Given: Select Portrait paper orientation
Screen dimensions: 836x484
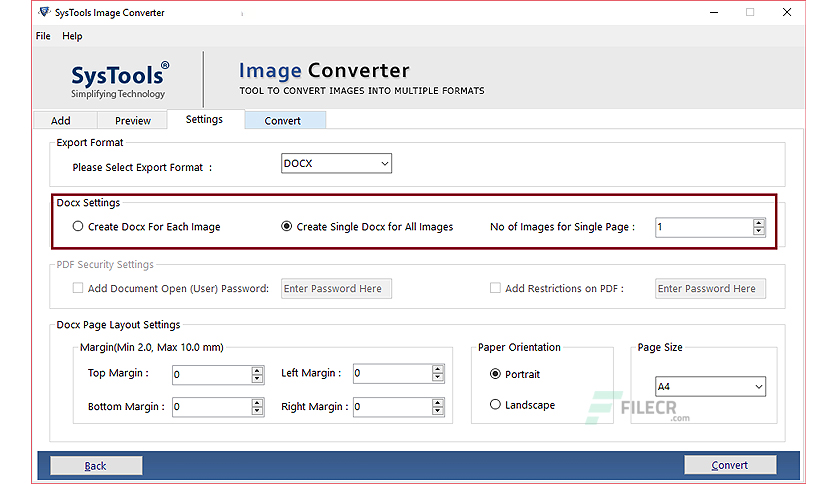Looking at the screenshot, I should (515, 374).
